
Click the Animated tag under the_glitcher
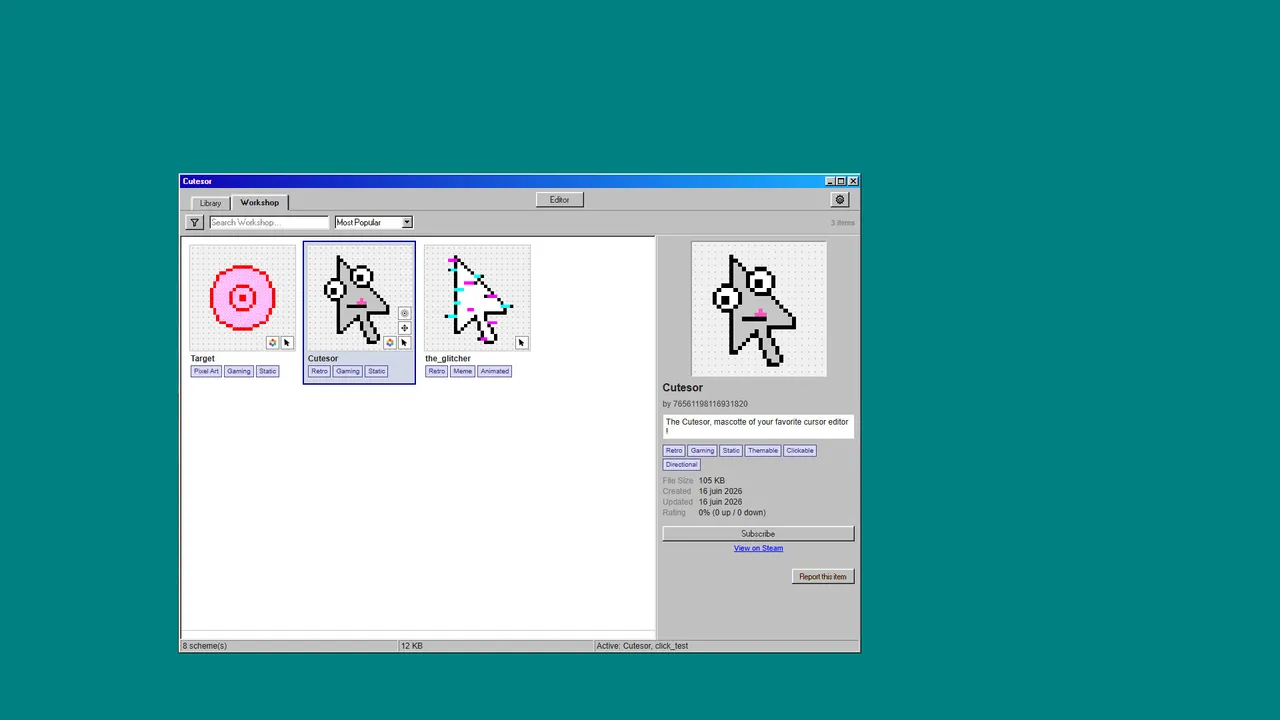(494, 371)
